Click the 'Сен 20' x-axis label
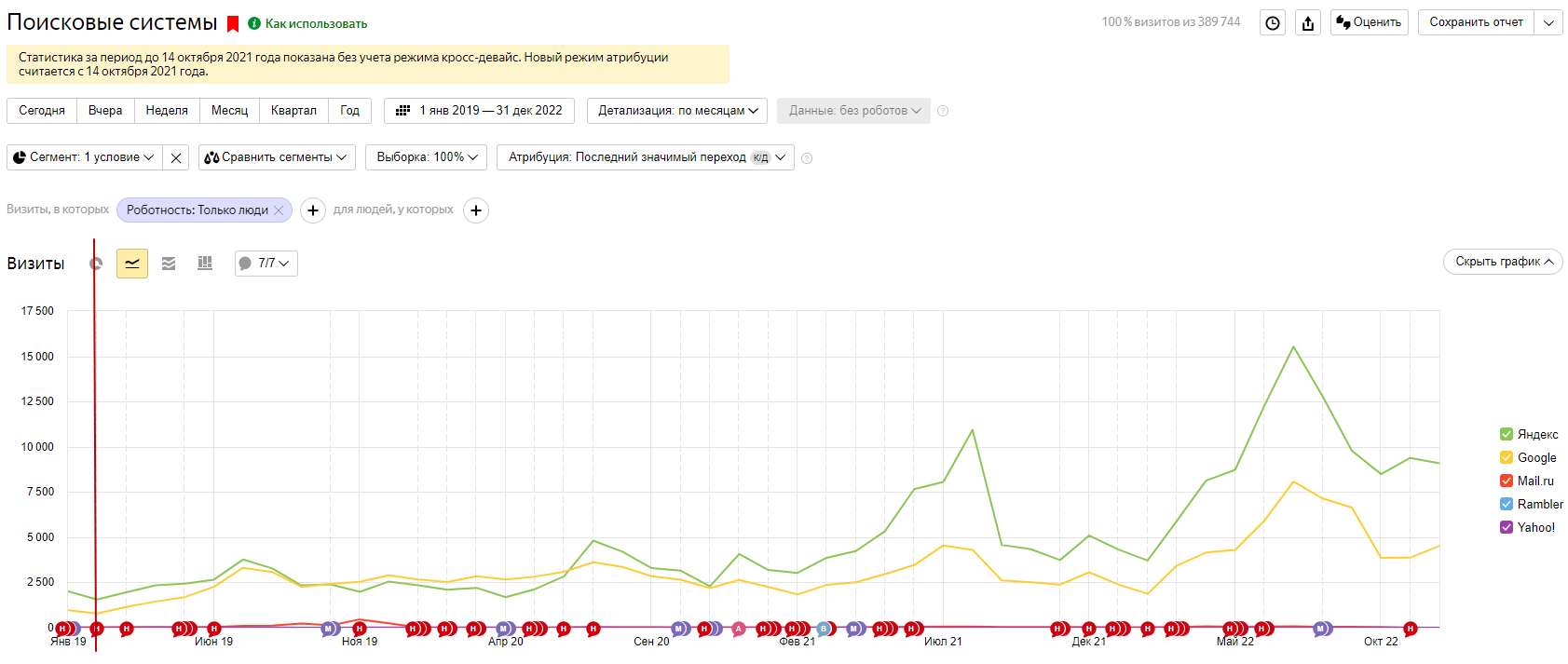 pyautogui.click(x=651, y=642)
